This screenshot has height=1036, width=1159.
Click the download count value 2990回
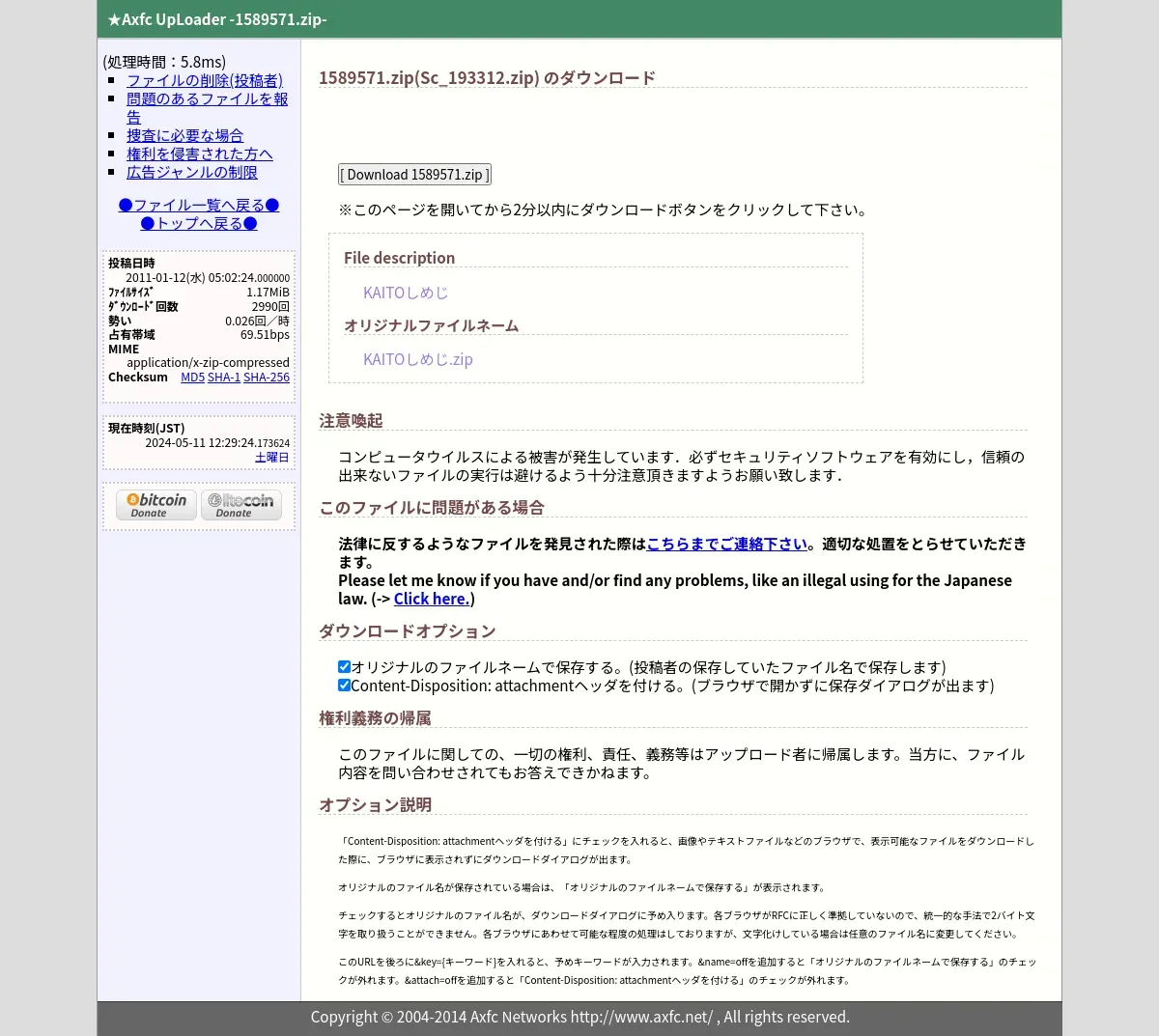pos(270,307)
